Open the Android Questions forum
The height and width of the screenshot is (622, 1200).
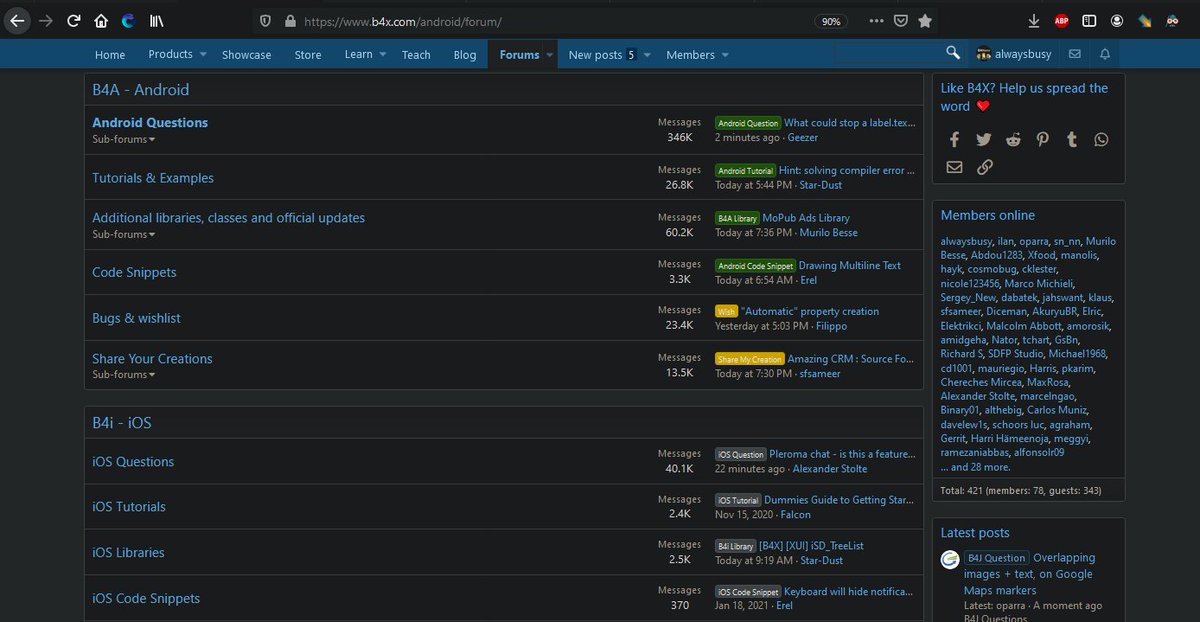(150, 122)
